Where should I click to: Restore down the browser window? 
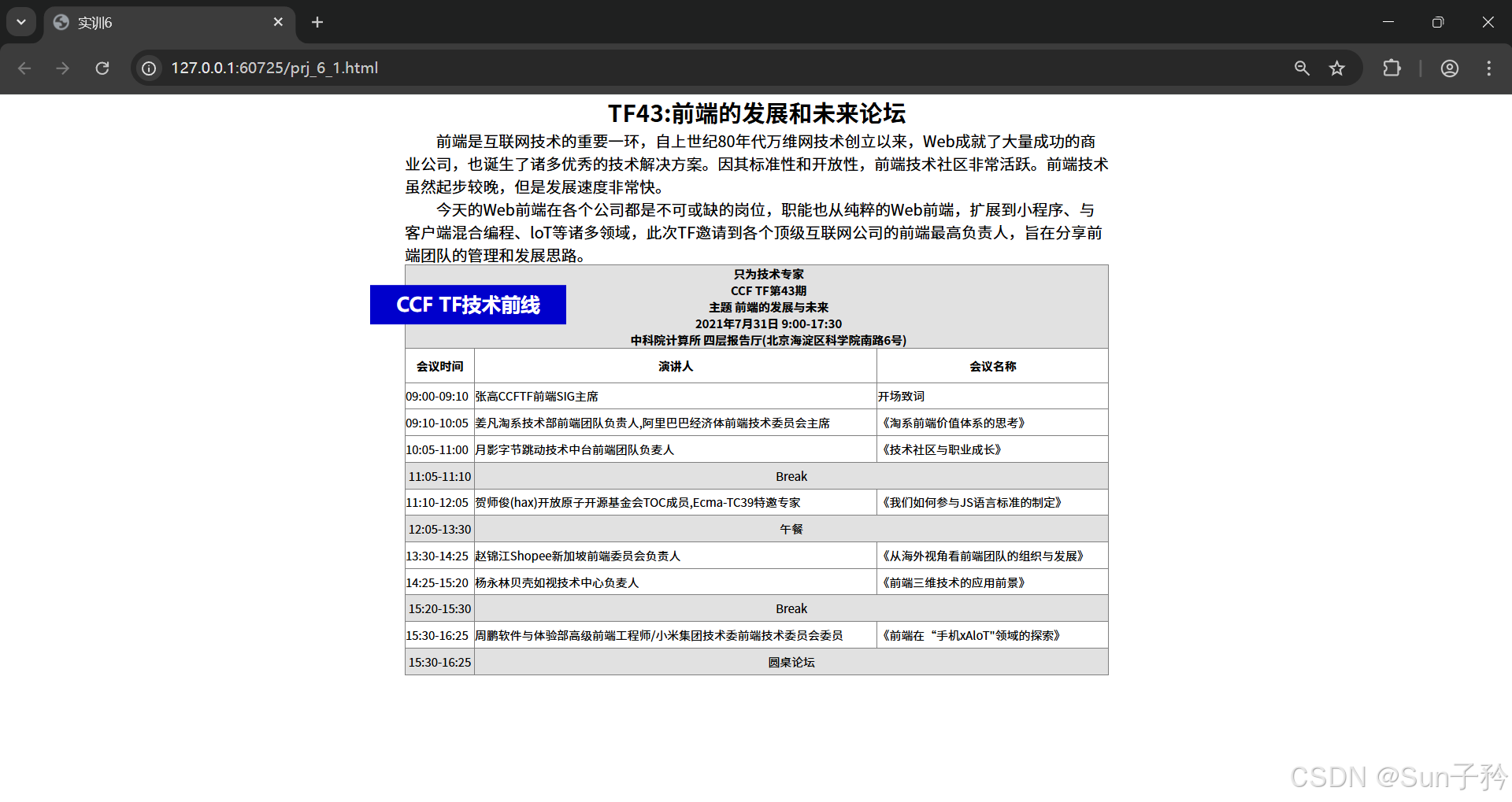[x=1438, y=22]
